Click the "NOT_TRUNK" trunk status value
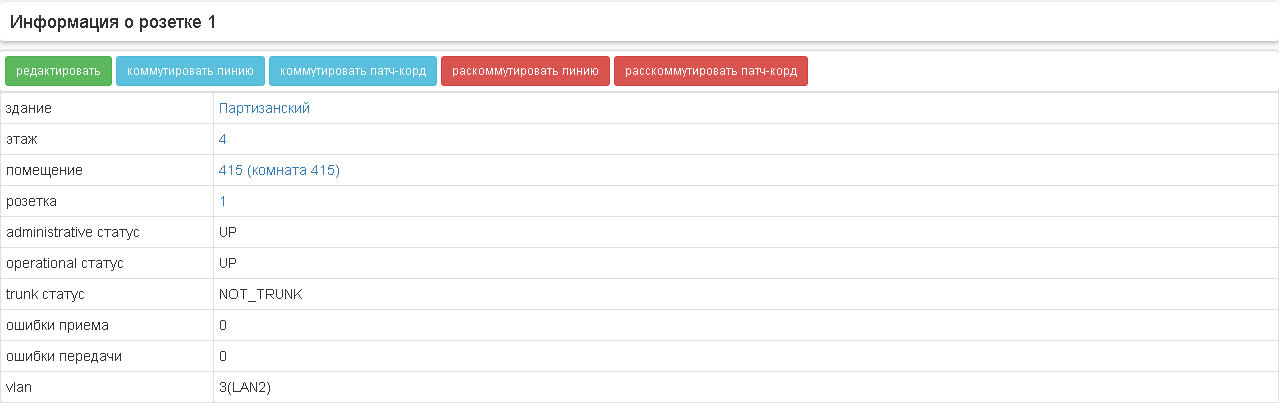 260,294
